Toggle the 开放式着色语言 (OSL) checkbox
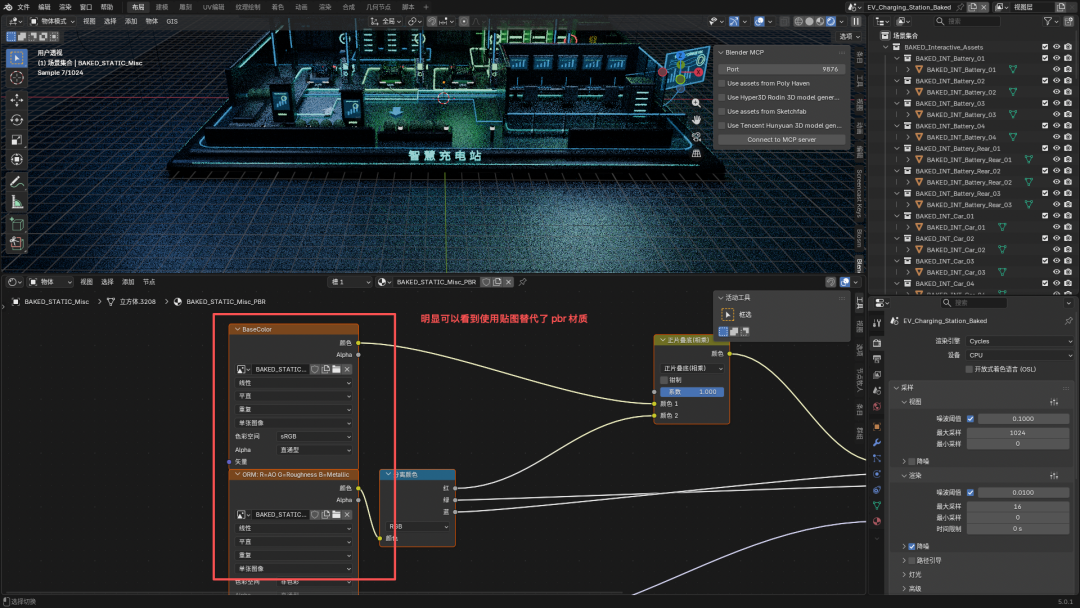The height and width of the screenshot is (608, 1080). point(969,369)
